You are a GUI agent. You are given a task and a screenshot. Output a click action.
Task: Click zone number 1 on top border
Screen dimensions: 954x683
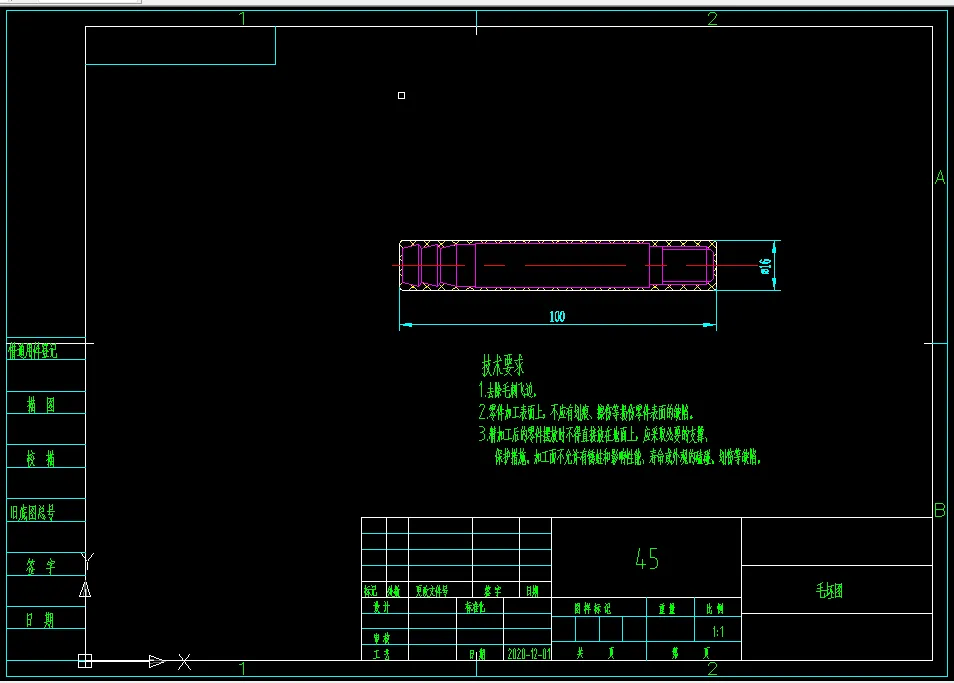tap(243, 19)
